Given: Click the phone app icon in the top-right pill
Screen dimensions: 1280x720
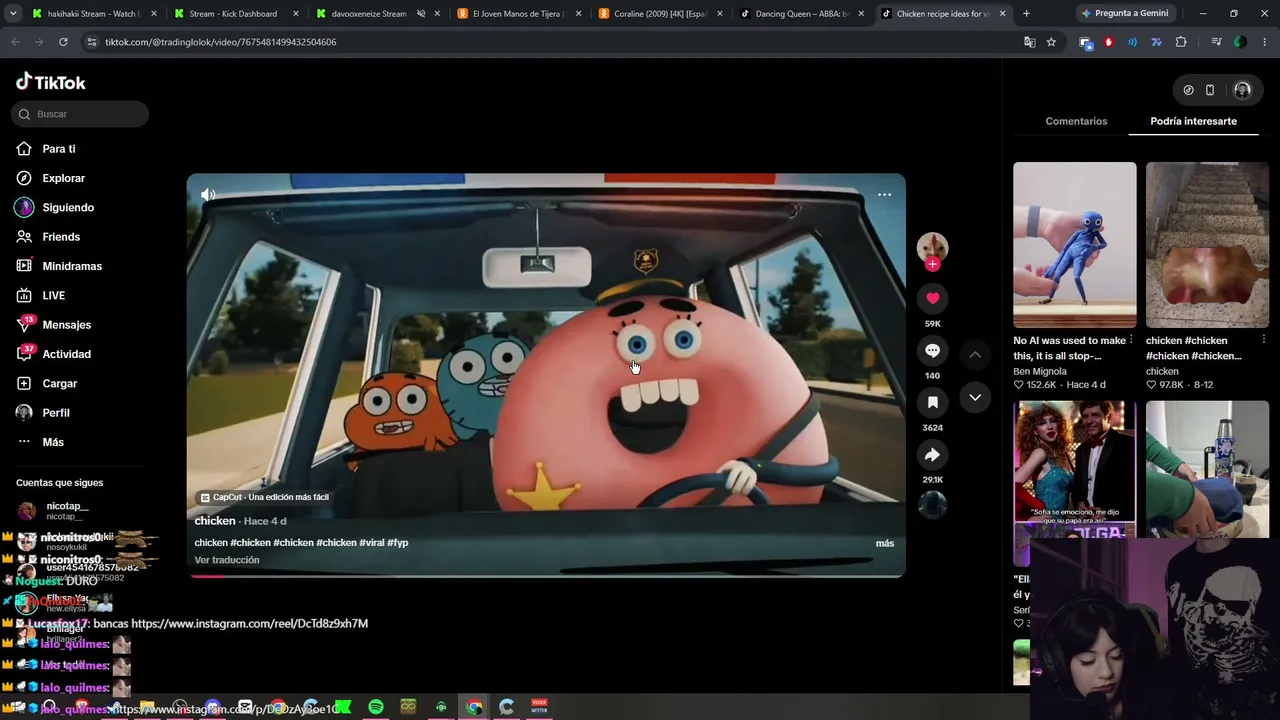Looking at the screenshot, I should [x=1210, y=90].
